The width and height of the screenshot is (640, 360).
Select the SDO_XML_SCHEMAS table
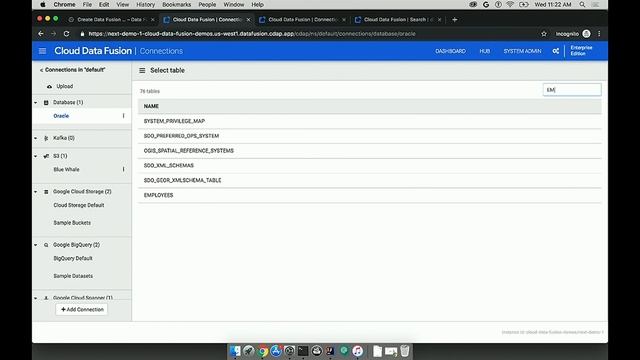tap(369, 165)
